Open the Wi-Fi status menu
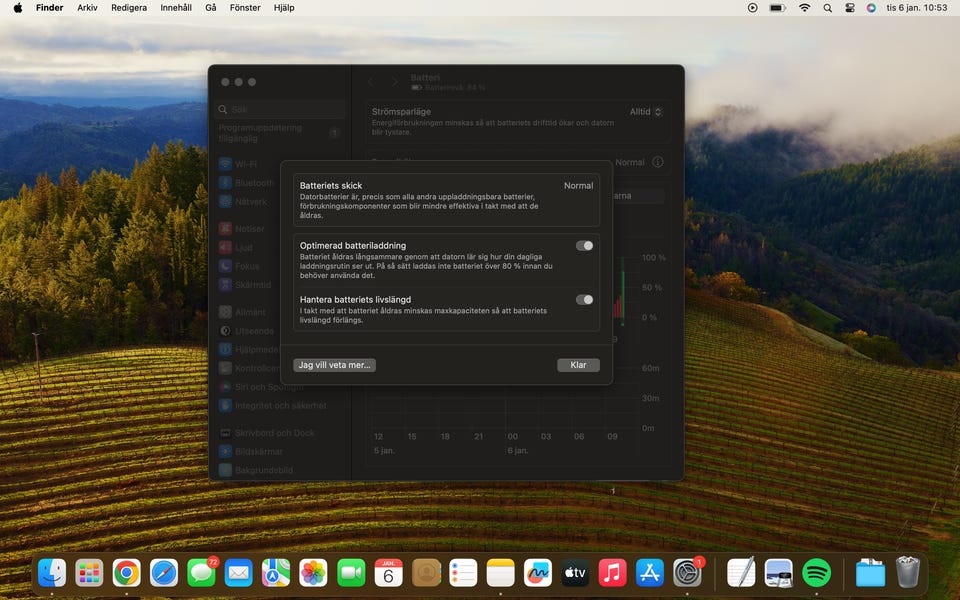 804,7
